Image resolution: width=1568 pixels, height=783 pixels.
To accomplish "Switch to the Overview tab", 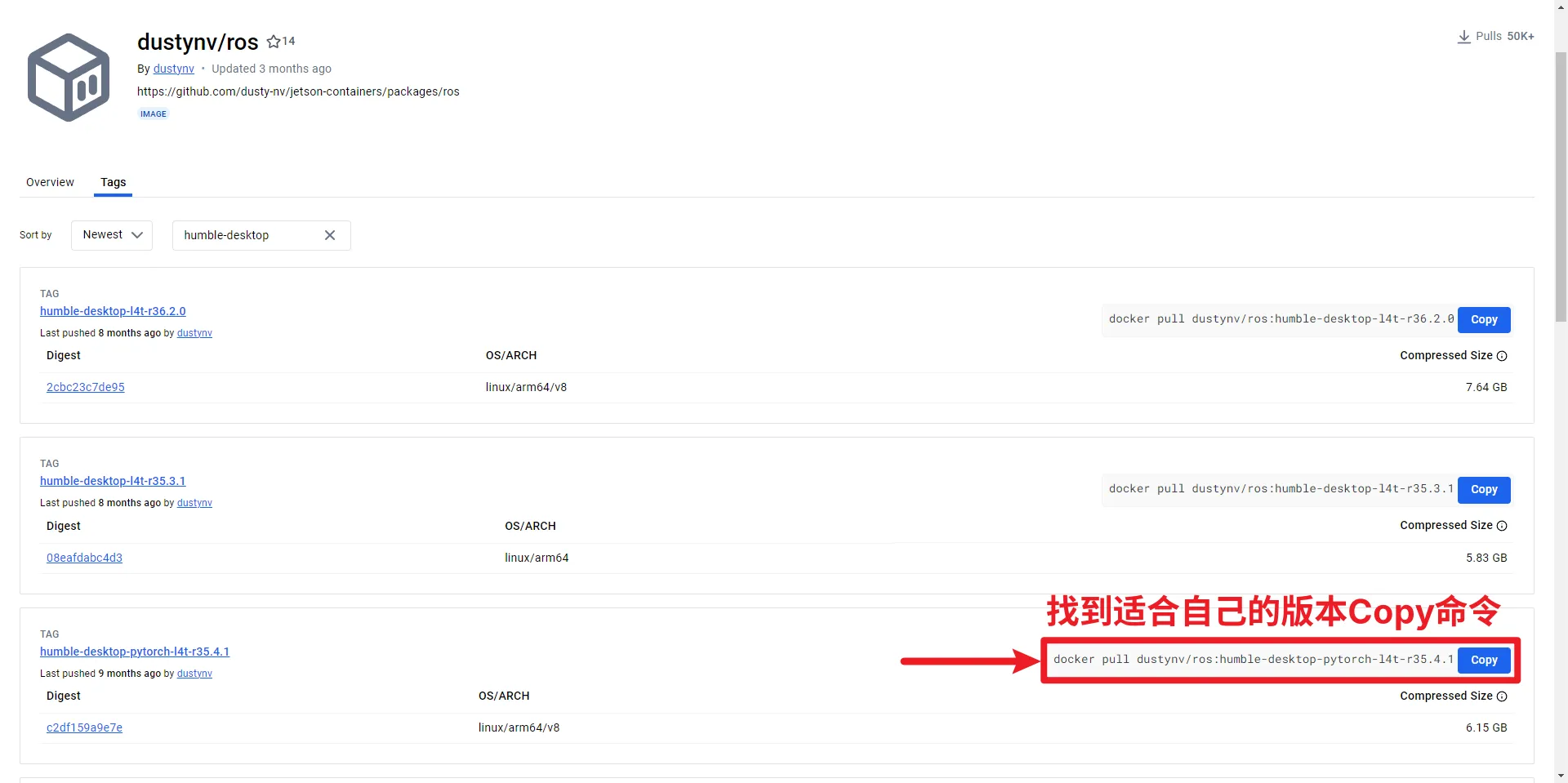I will [50, 182].
